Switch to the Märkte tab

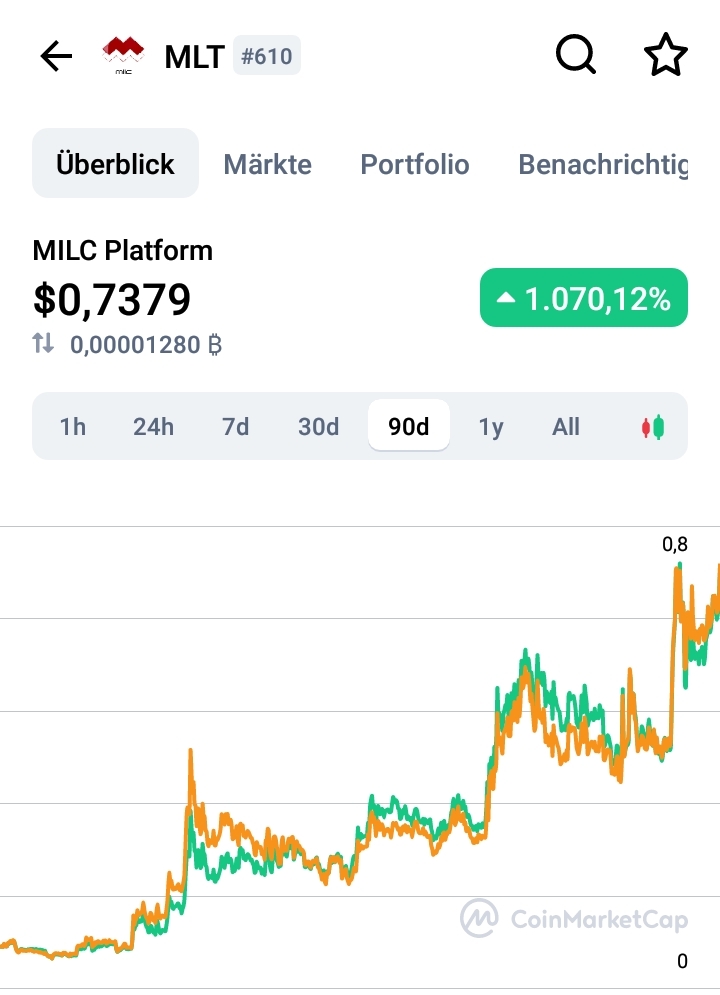(268, 164)
